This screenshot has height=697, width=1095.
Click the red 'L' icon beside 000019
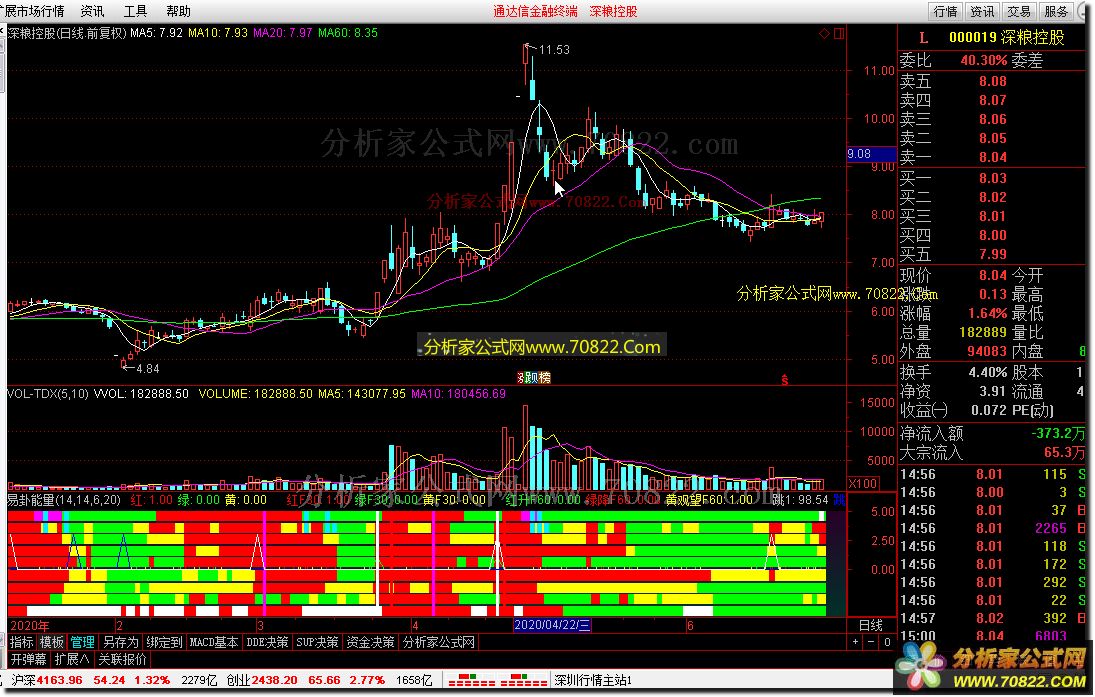pos(923,38)
